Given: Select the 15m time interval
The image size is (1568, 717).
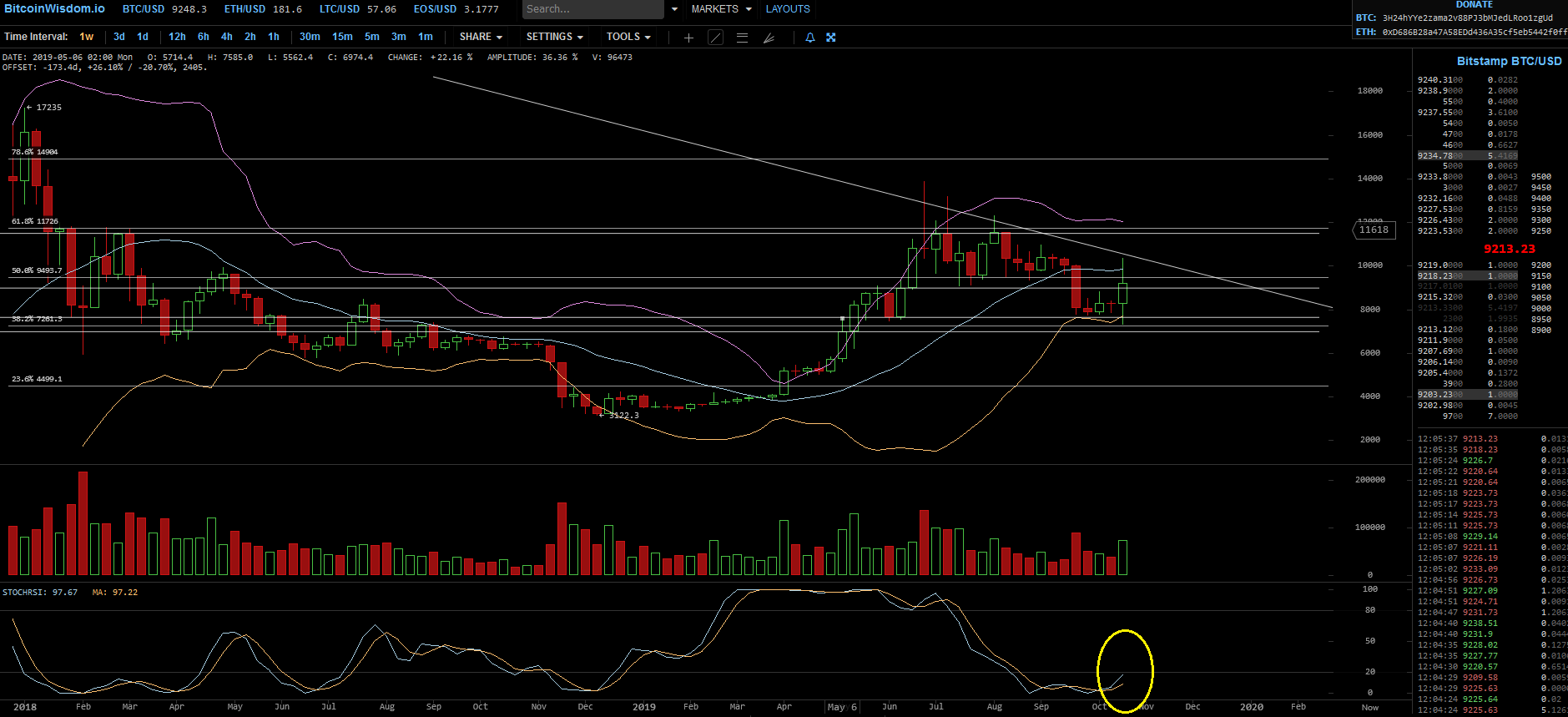Looking at the screenshot, I should pos(342,37).
